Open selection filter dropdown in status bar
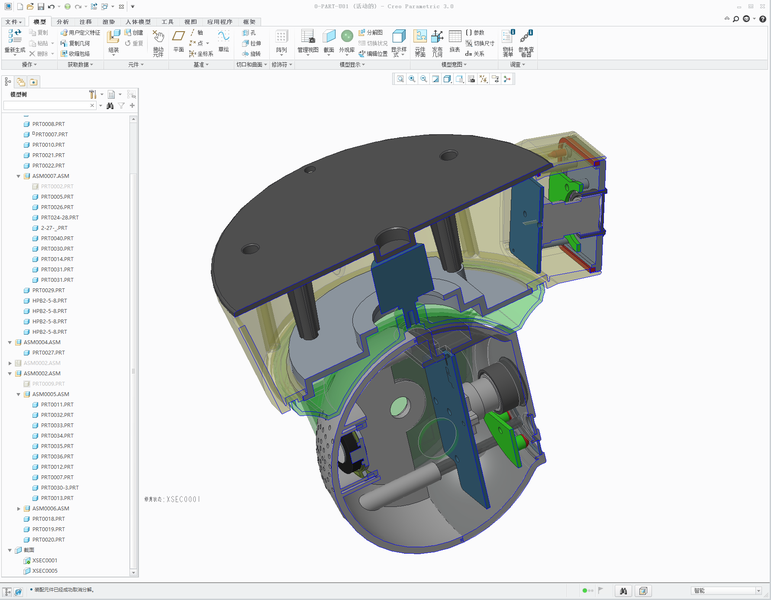Screen dimensions: 771x600 (x=758, y=591)
